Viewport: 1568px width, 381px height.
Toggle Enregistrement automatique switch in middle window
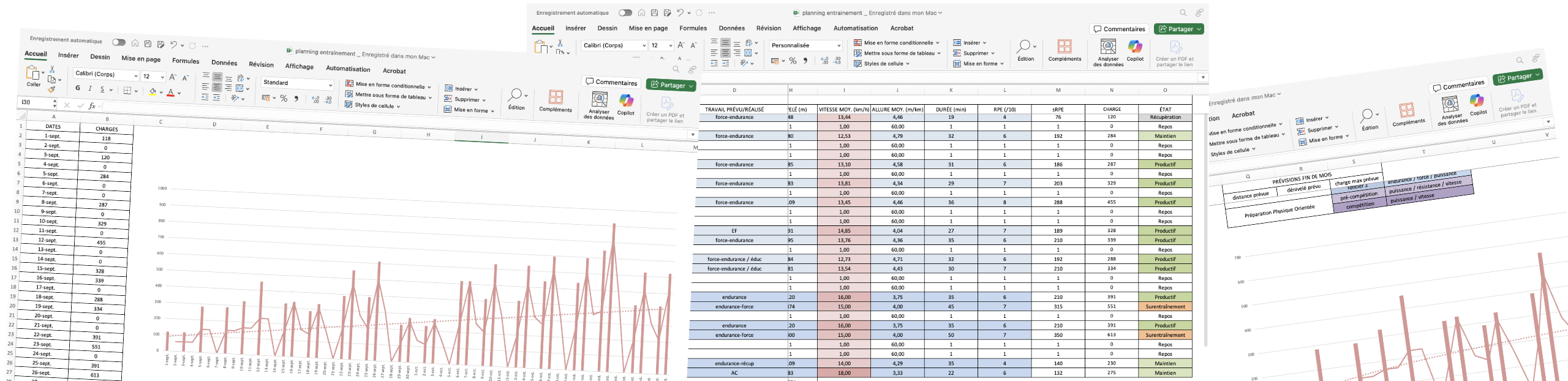(x=625, y=13)
